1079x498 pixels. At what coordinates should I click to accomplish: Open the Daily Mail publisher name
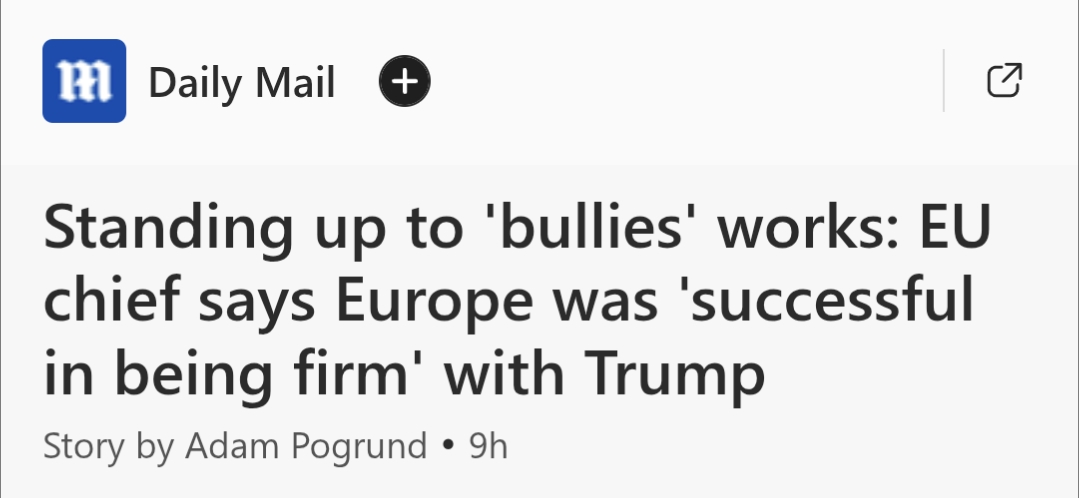(x=241, y=82)
